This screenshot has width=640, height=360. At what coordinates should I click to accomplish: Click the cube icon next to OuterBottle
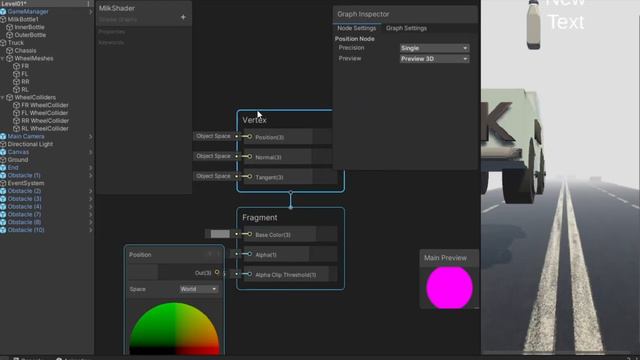[10, 35]
